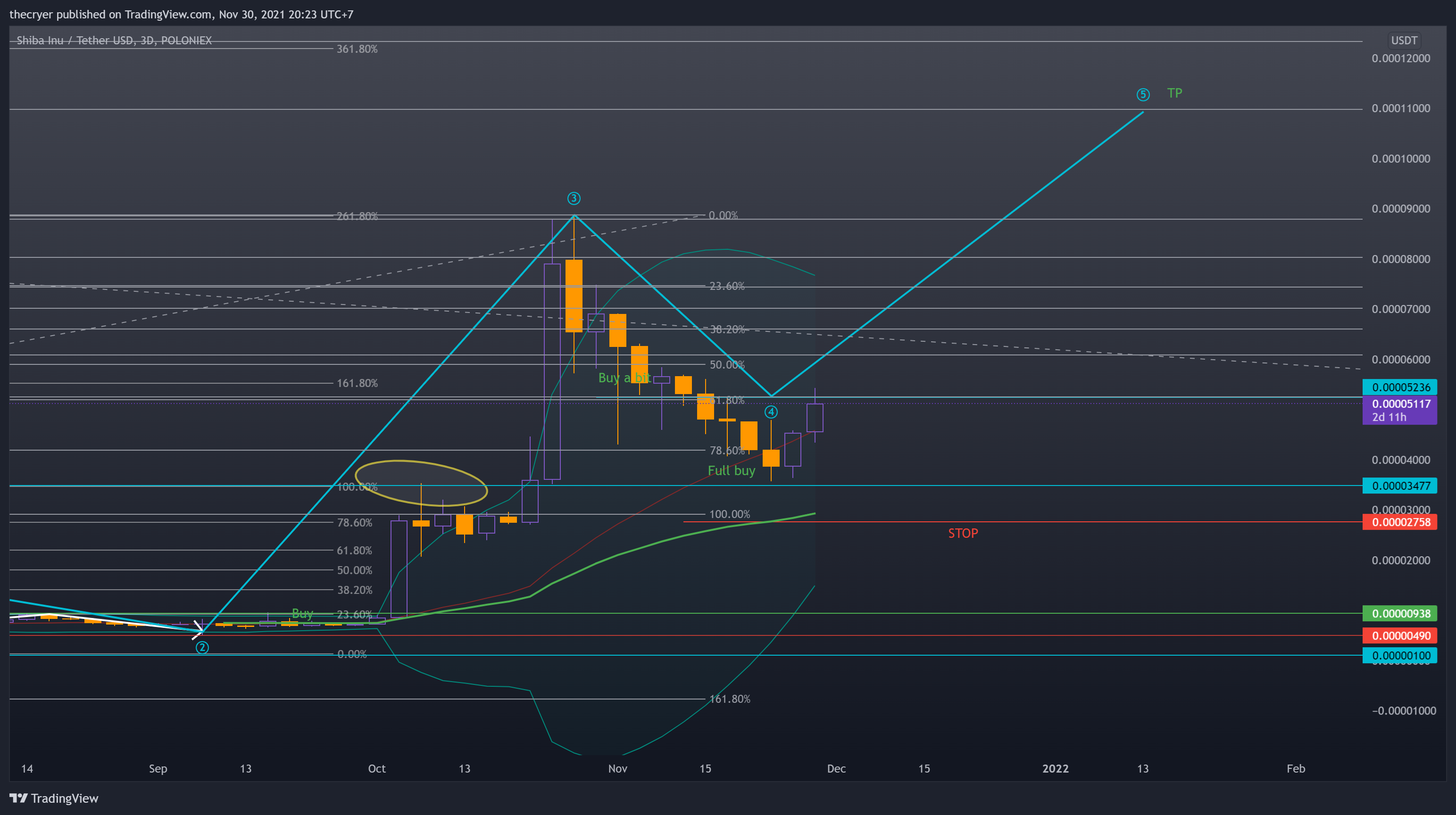This screenshot has width=1456, height=815.
Task: Click the 100.00% label near Full buy
Action: (730, 514)
